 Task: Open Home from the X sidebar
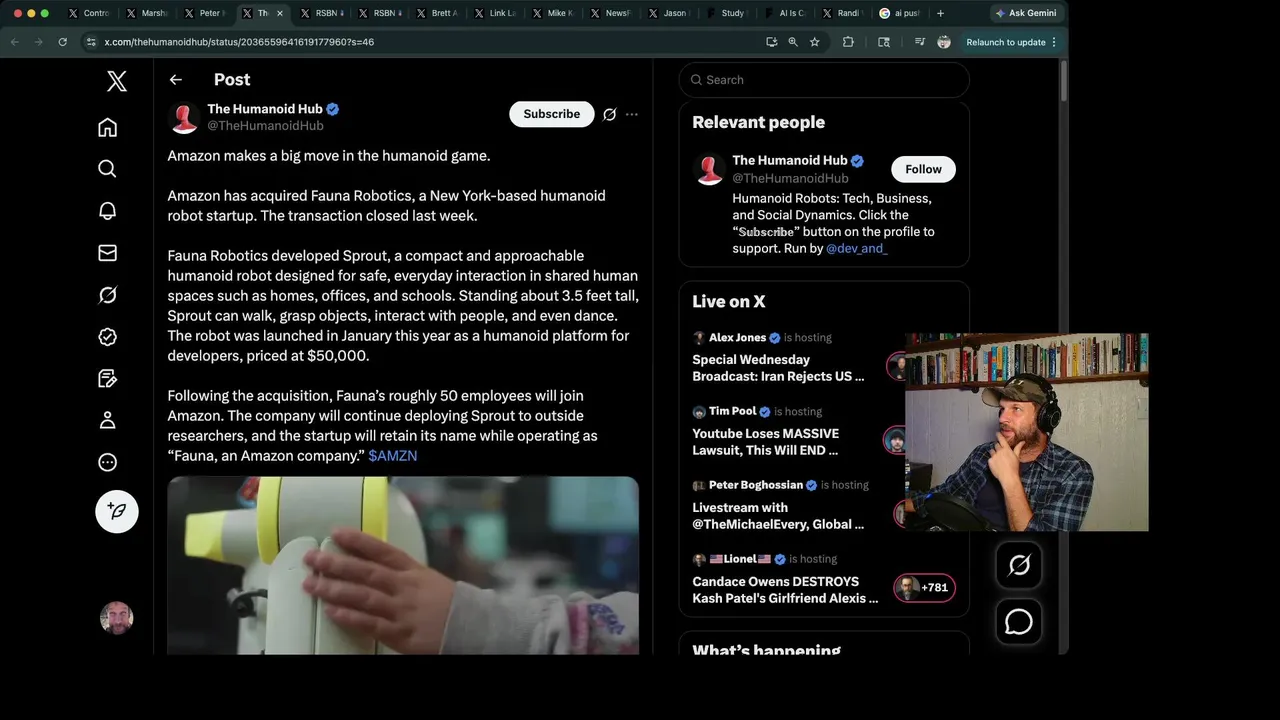(108, 127)
